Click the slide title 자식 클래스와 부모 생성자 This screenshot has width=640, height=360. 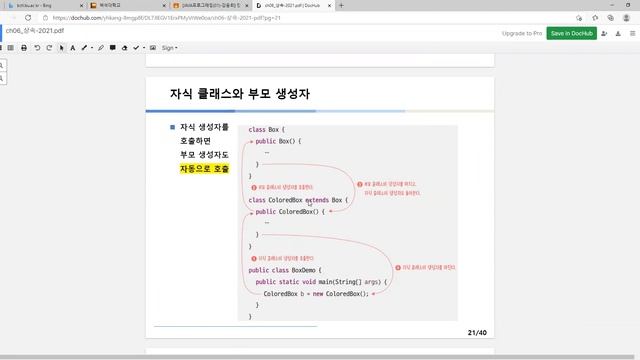coord(240,93)
